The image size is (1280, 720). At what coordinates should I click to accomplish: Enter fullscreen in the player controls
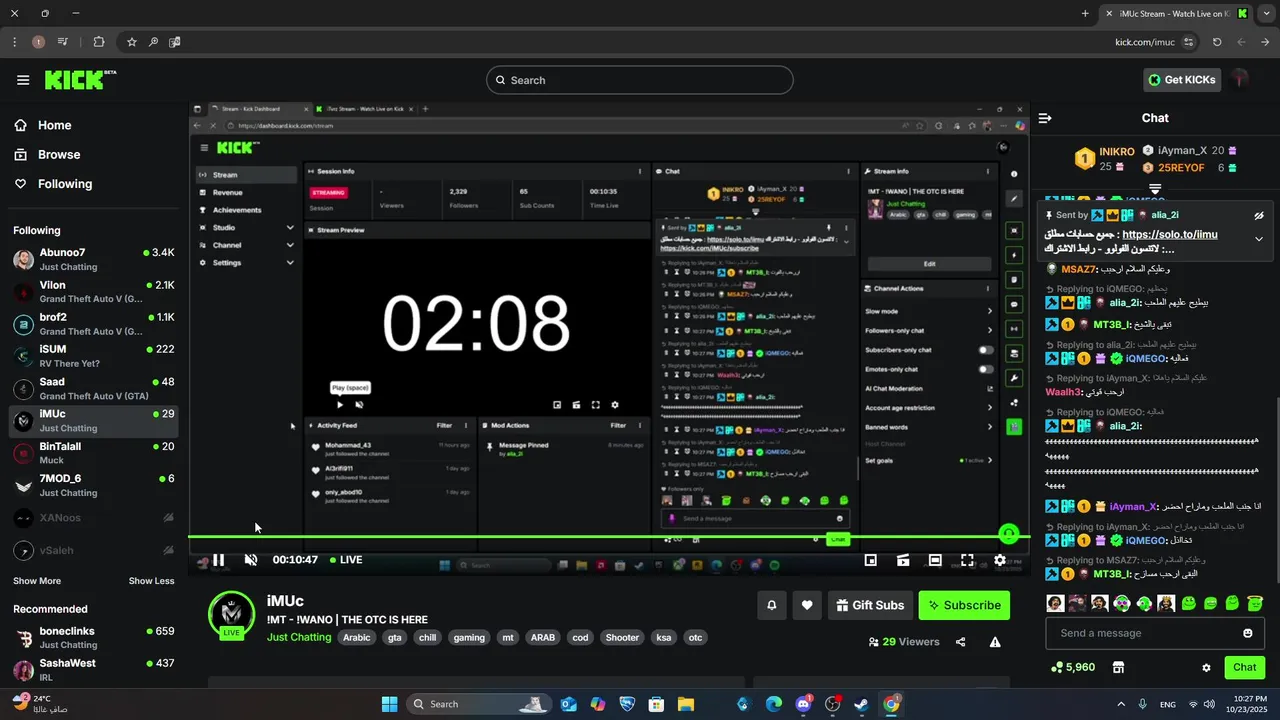967,560
